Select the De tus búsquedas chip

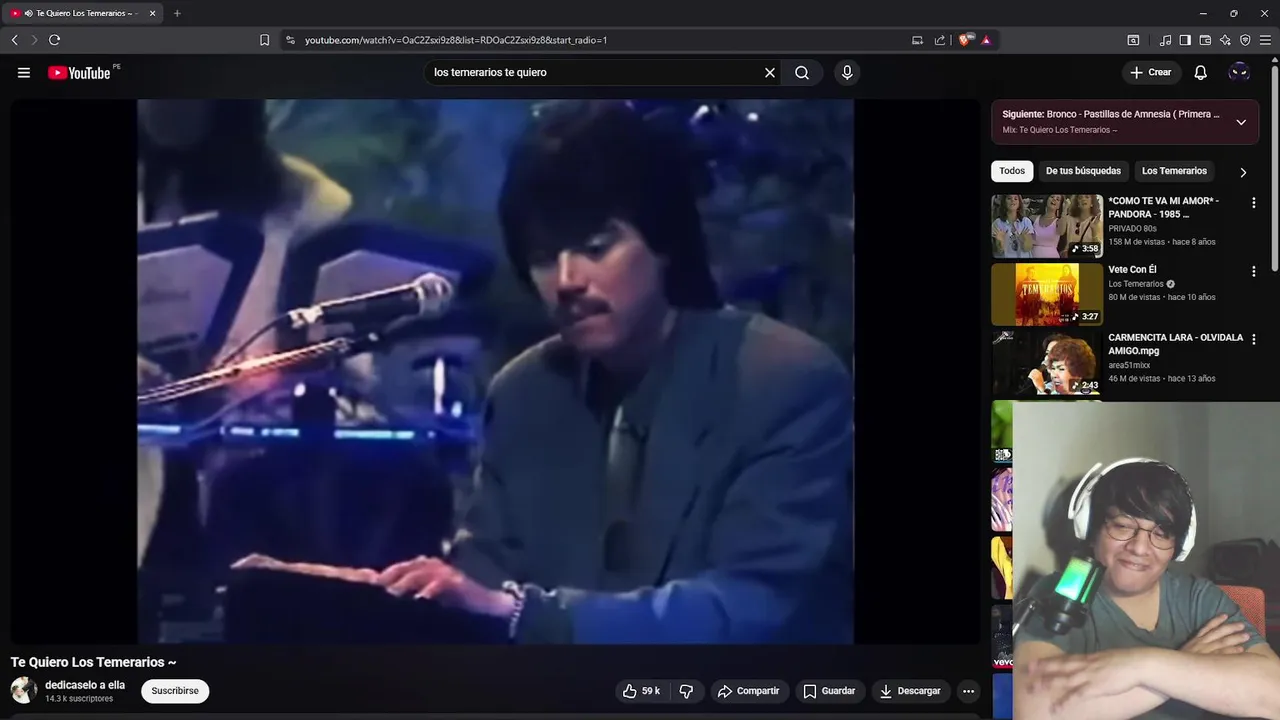(1083, 171)
